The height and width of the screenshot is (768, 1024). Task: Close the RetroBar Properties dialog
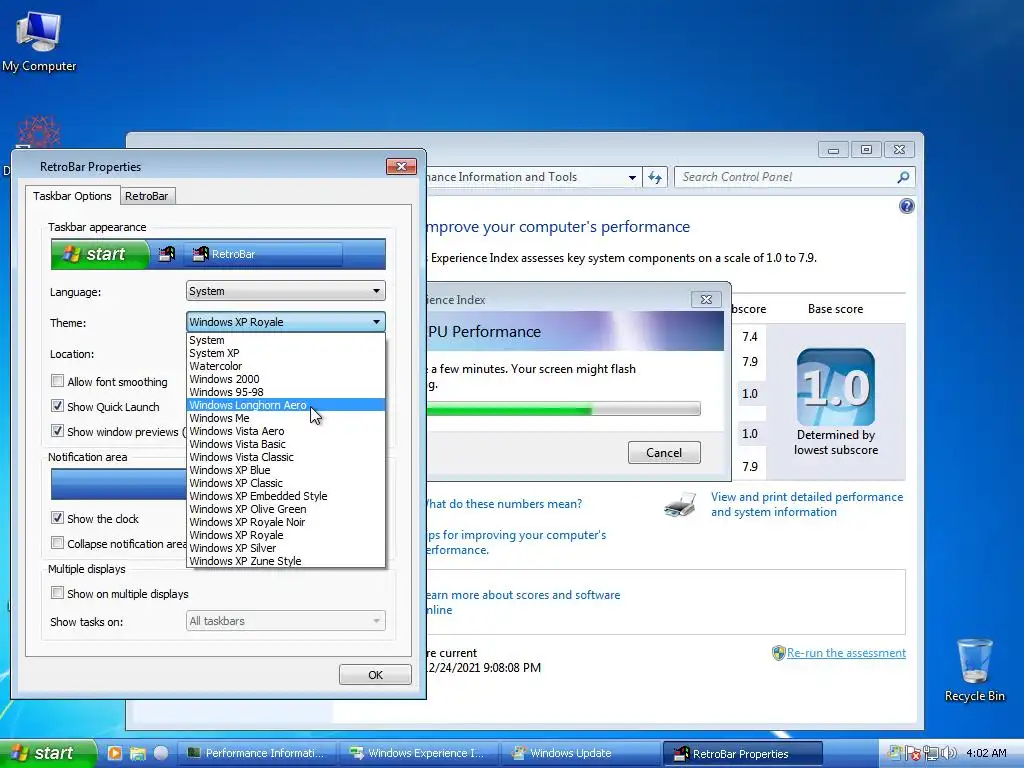(x=401, y=167)
